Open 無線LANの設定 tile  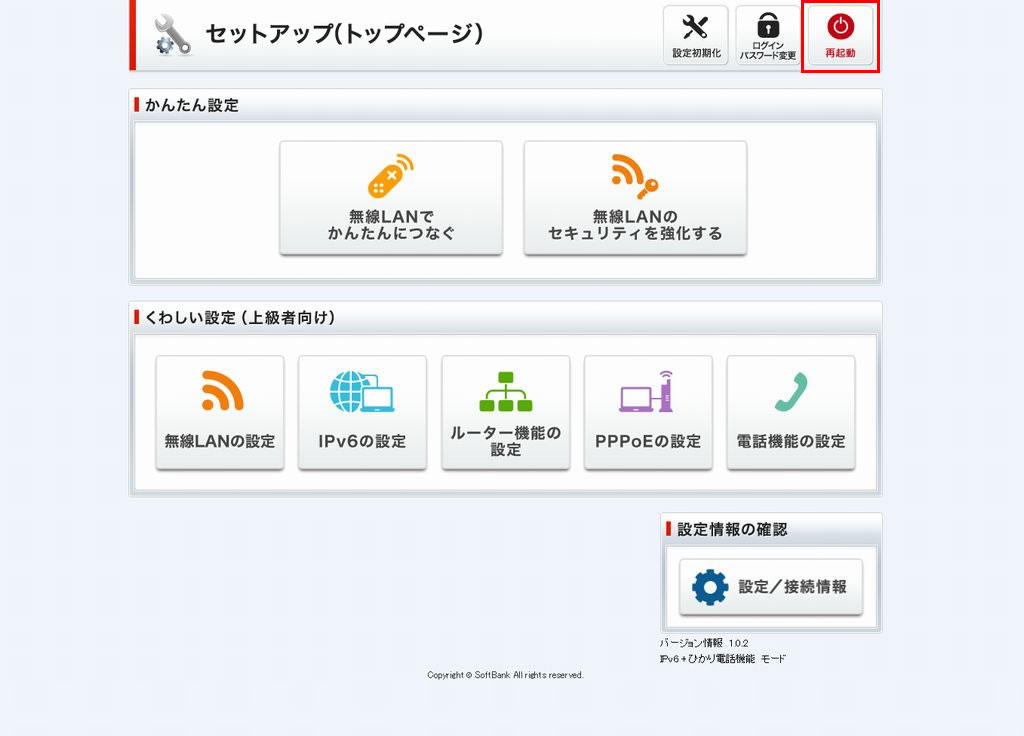point(220,412)
